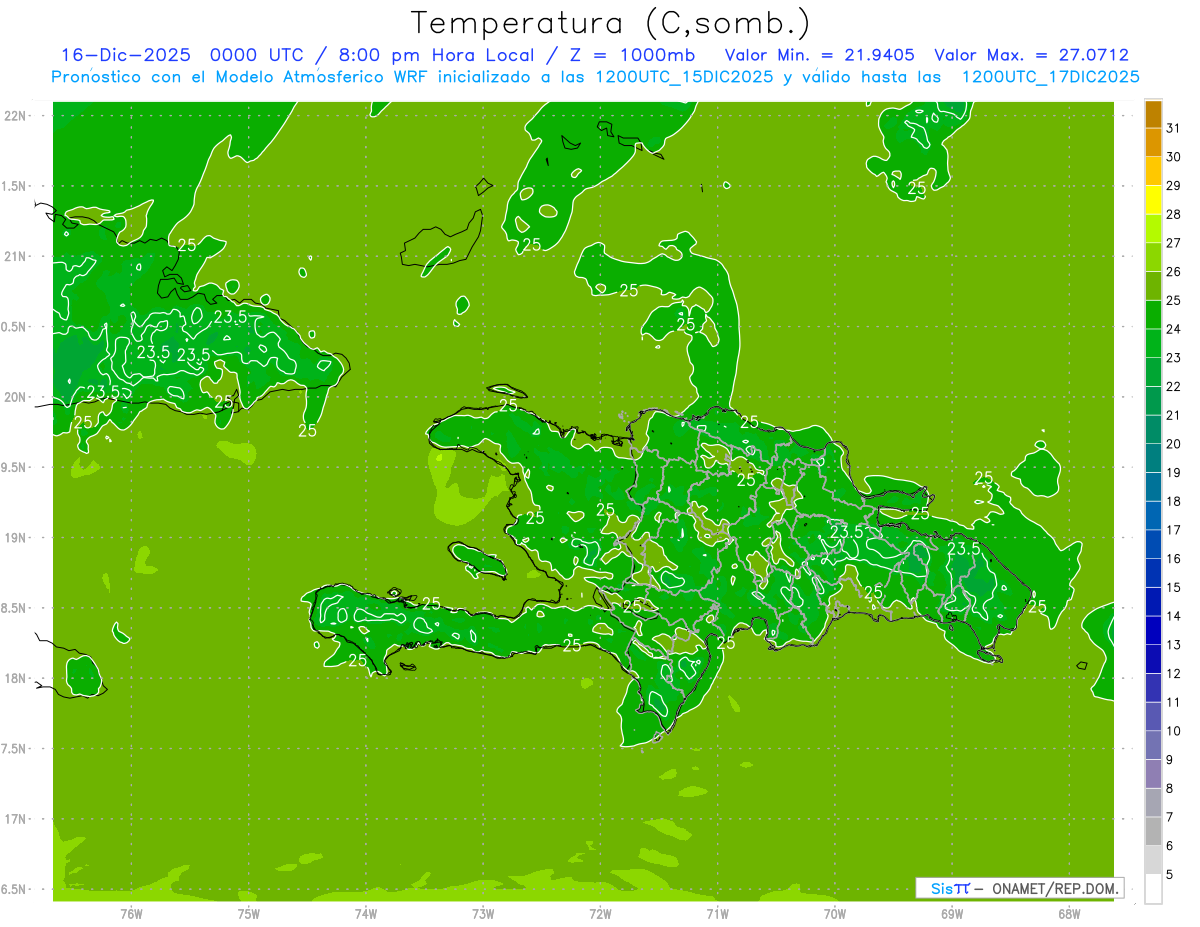
Task: Click the color bar label 16
Action: coord(1173,559)
